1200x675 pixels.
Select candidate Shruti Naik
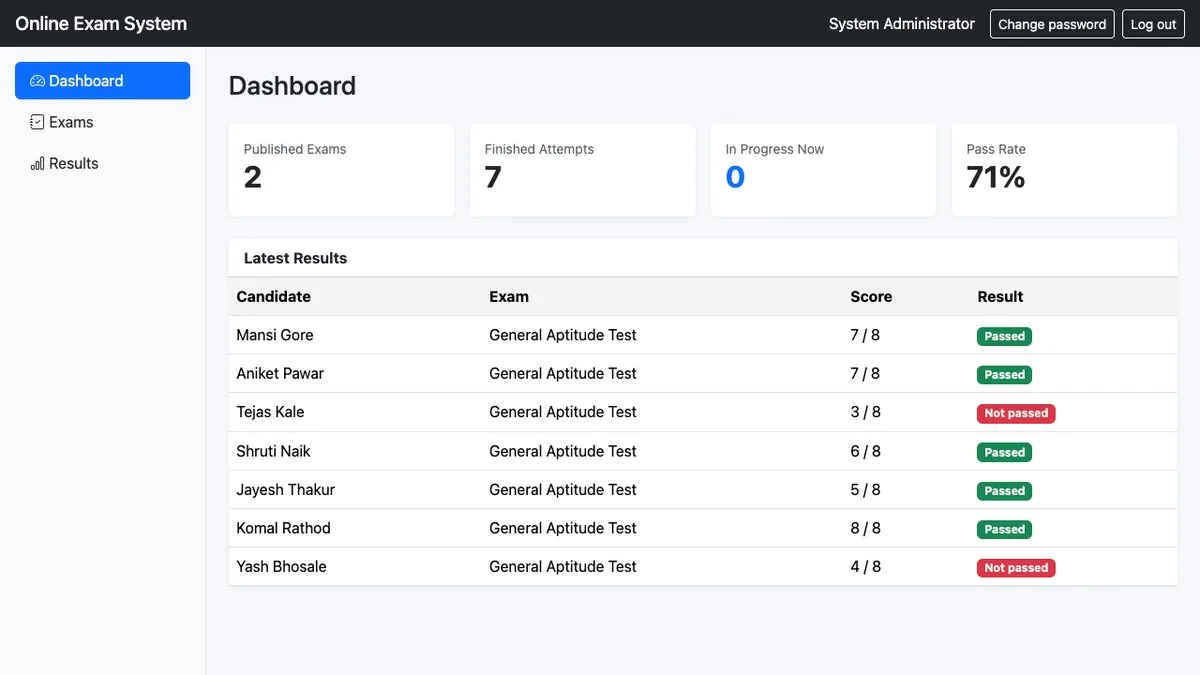273,451
